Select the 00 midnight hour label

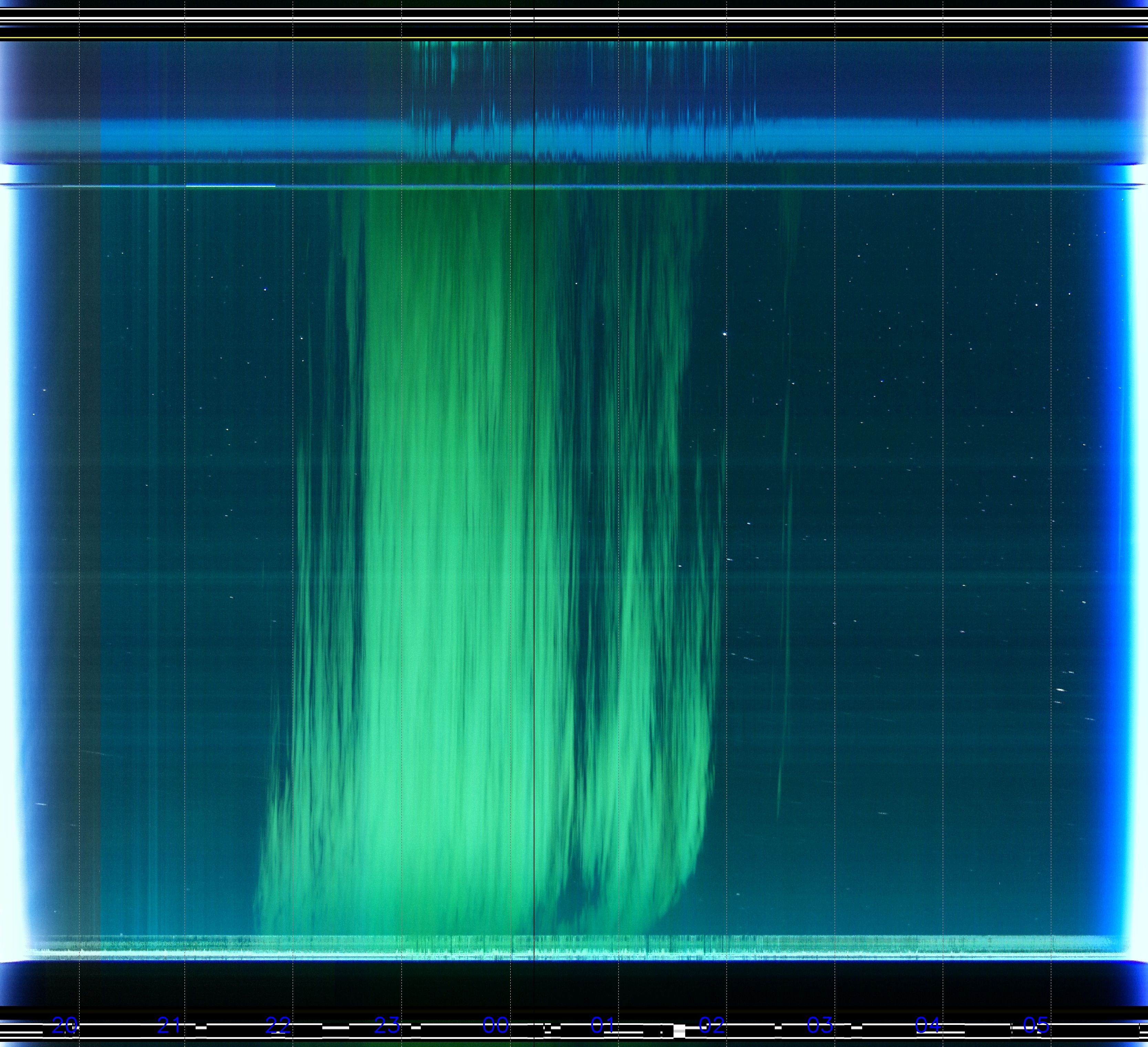click(495, 1026)
